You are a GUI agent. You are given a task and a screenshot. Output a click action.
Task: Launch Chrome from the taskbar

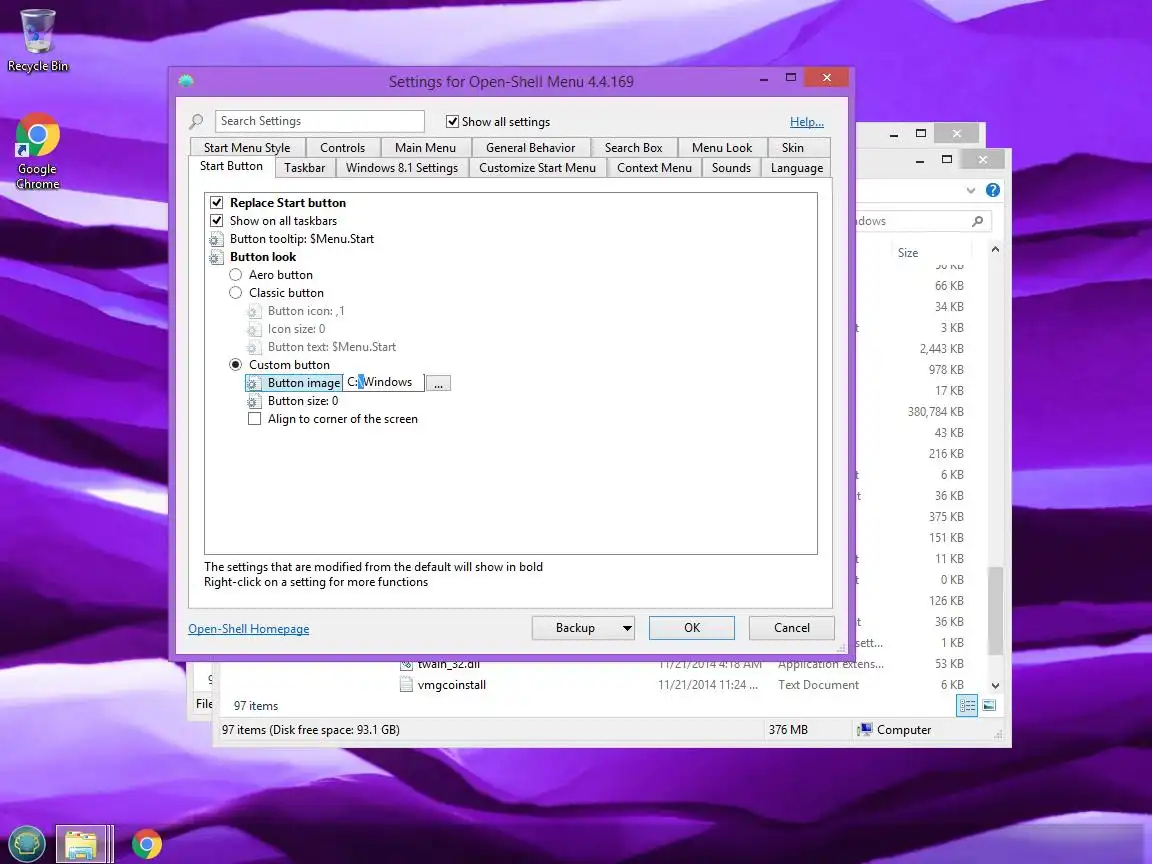(147, 844)
